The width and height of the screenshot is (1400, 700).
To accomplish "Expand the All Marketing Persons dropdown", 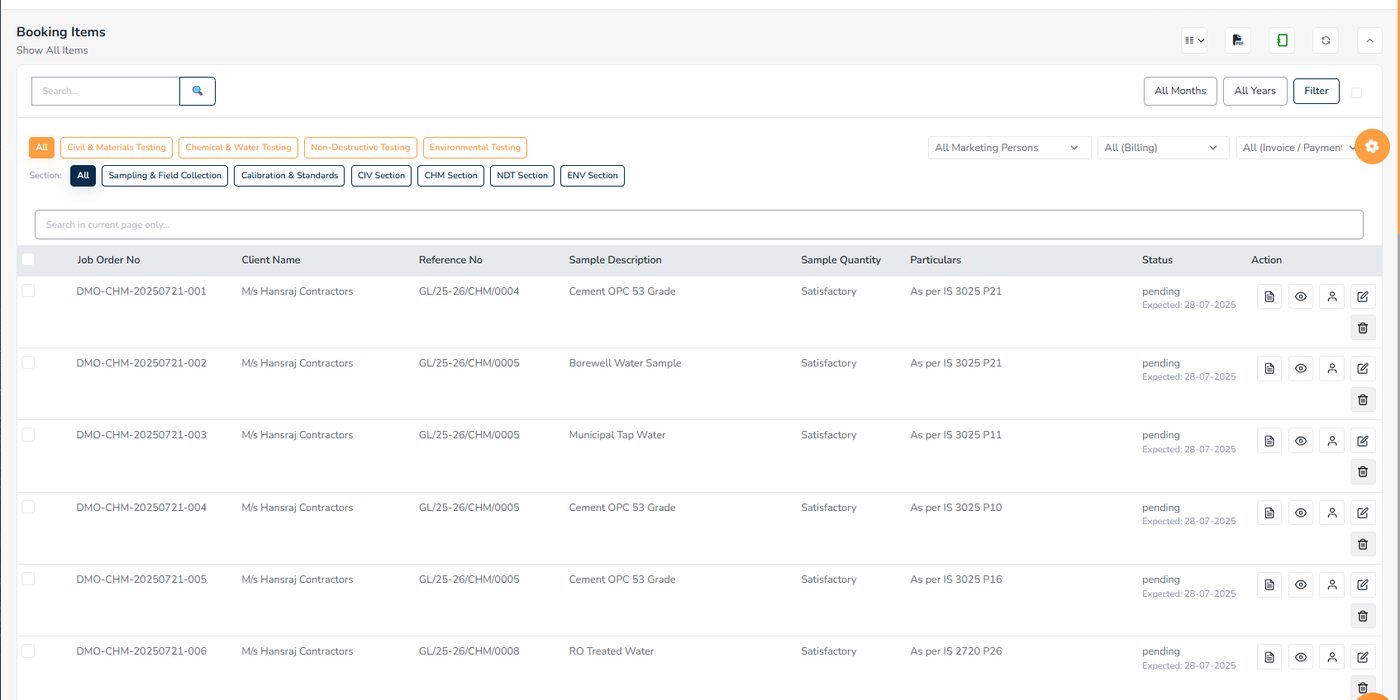I will pos(1010,148).
